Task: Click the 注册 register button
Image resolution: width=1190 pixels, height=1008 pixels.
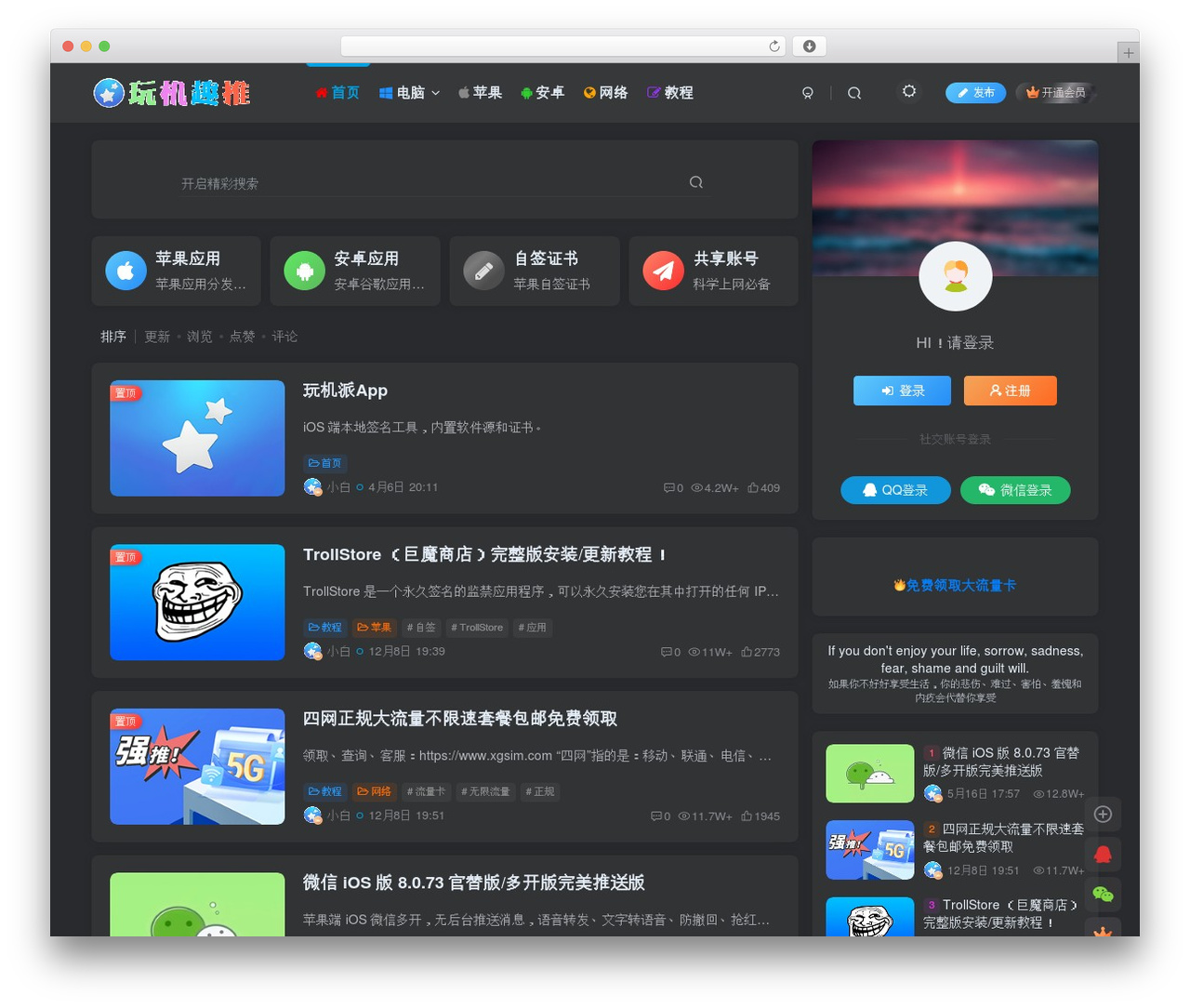Action: click(x=1011, y=391)
